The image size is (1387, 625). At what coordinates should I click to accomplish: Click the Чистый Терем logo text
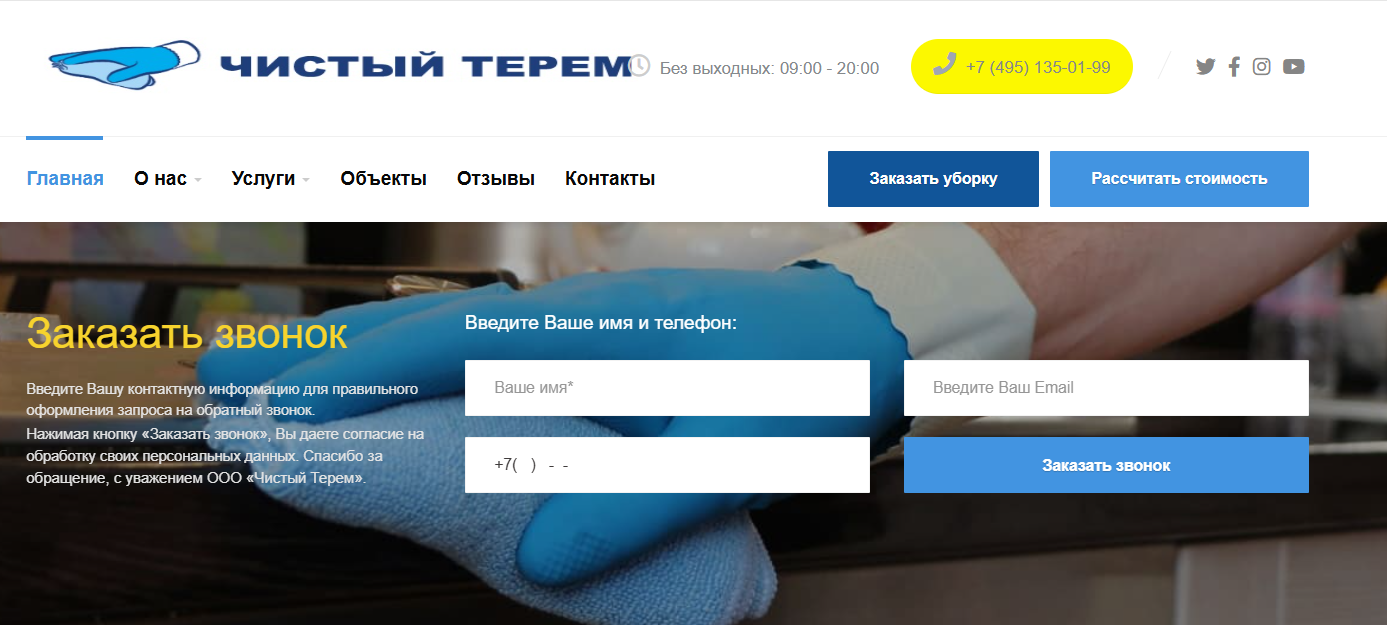[426, 66]
